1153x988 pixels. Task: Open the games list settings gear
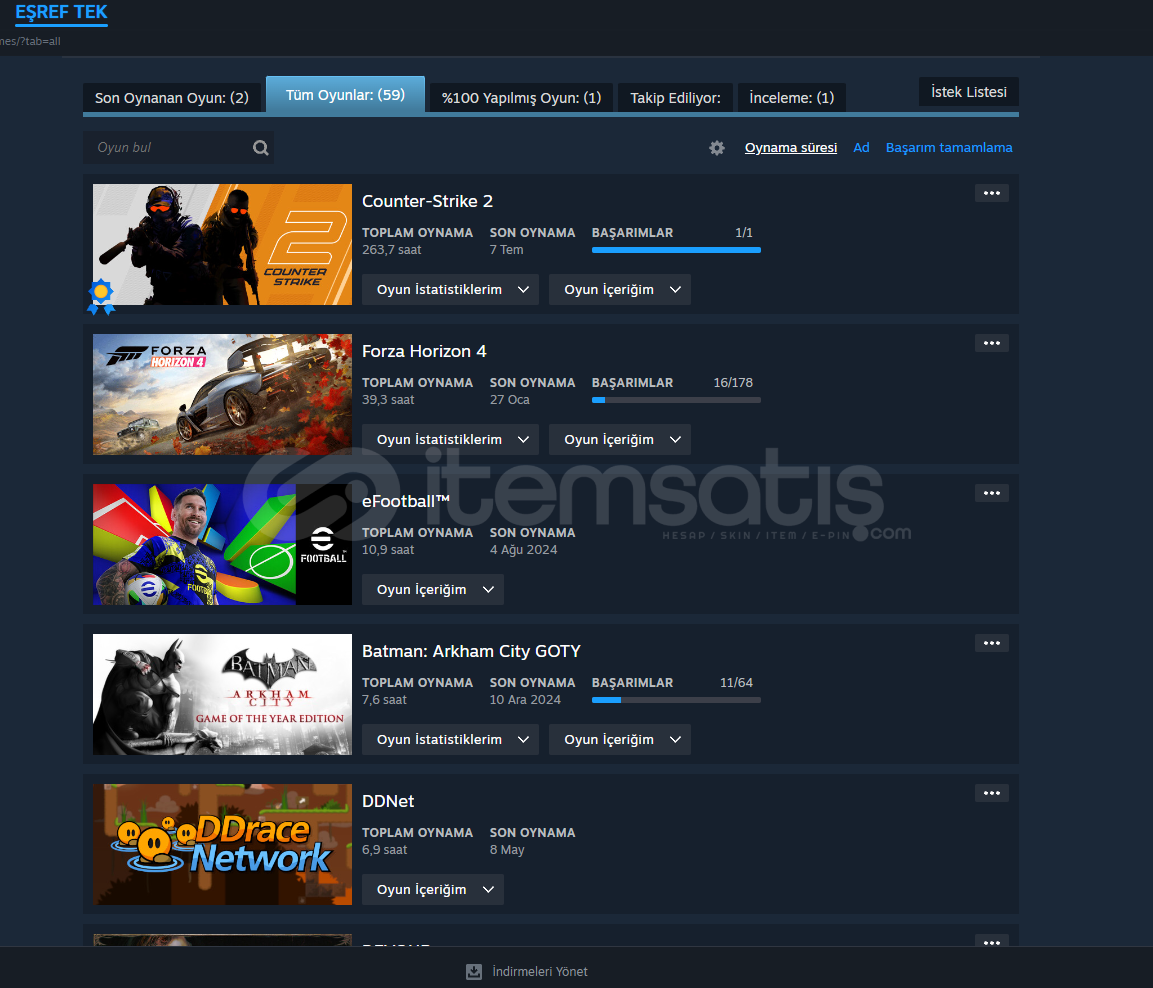point(717,148)
